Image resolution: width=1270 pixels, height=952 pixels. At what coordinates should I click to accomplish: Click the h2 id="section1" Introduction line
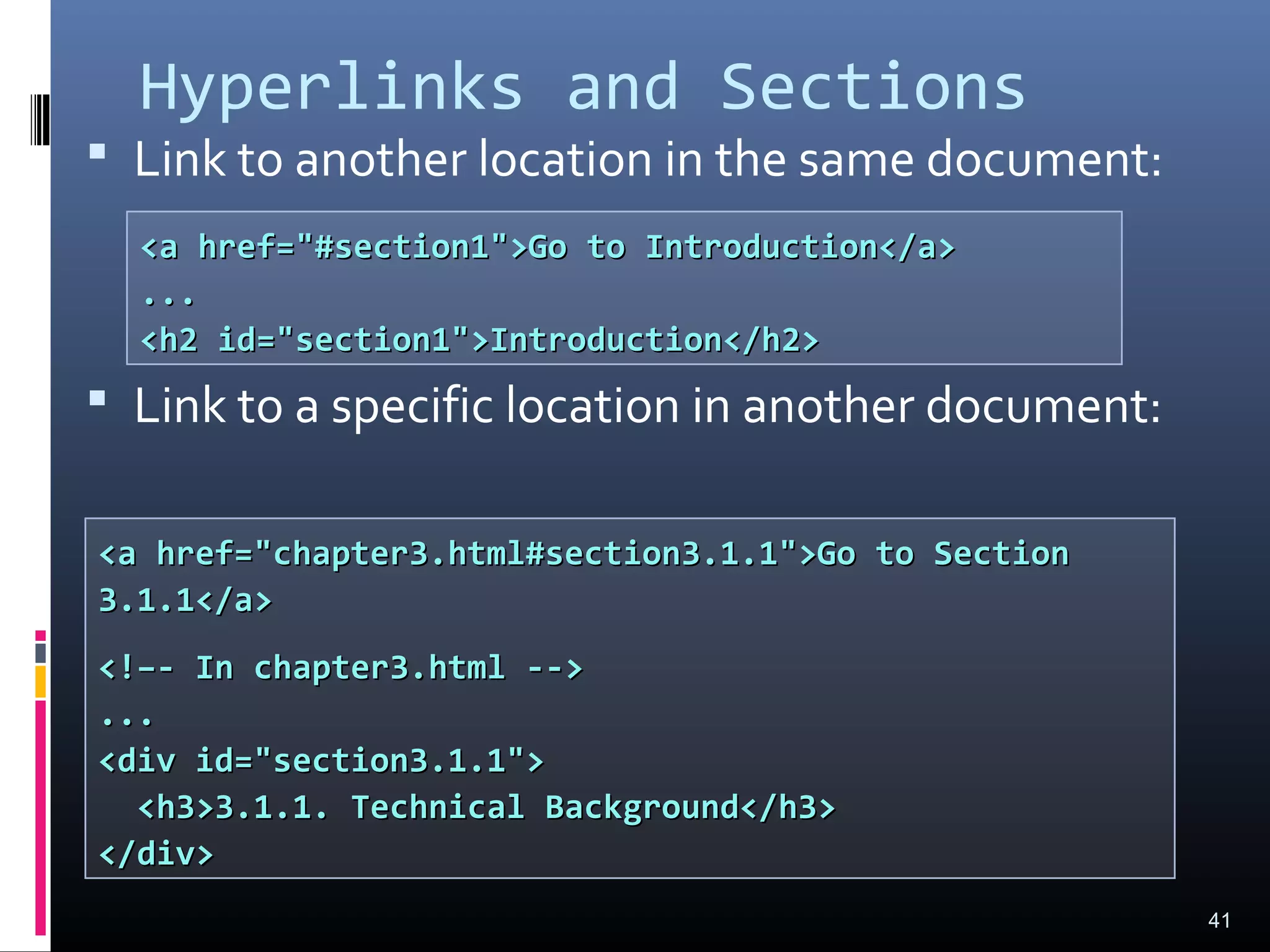pyautogui.click(x=479, y=340)
